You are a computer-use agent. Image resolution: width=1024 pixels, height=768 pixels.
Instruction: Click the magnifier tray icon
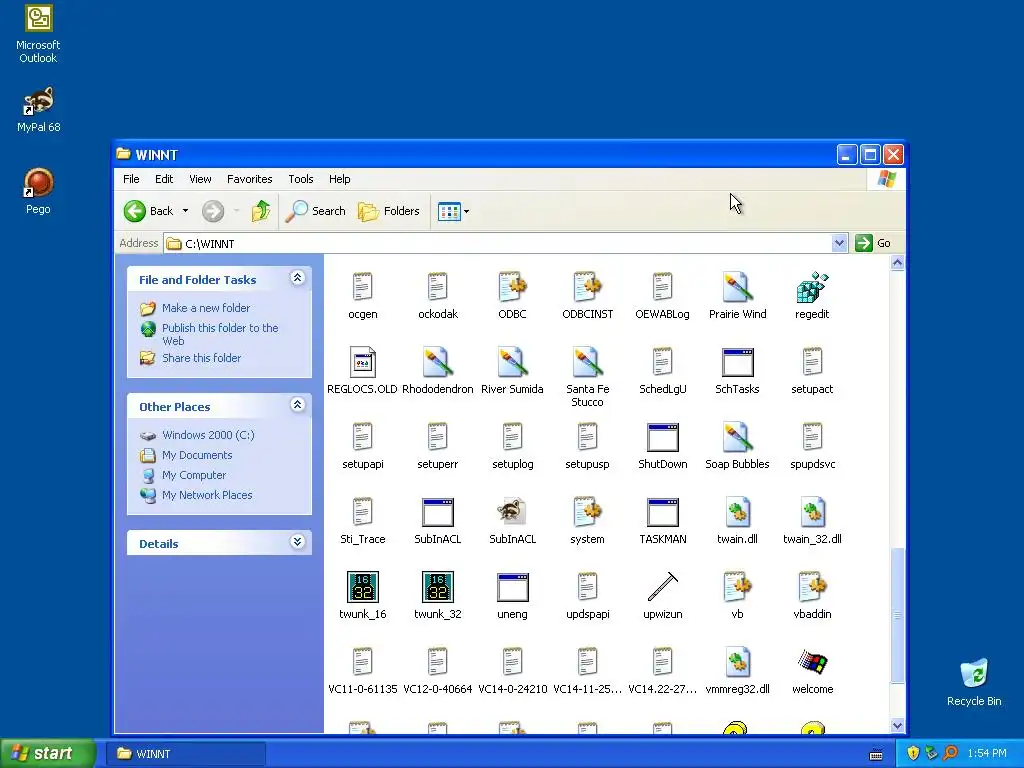point(950,754)
